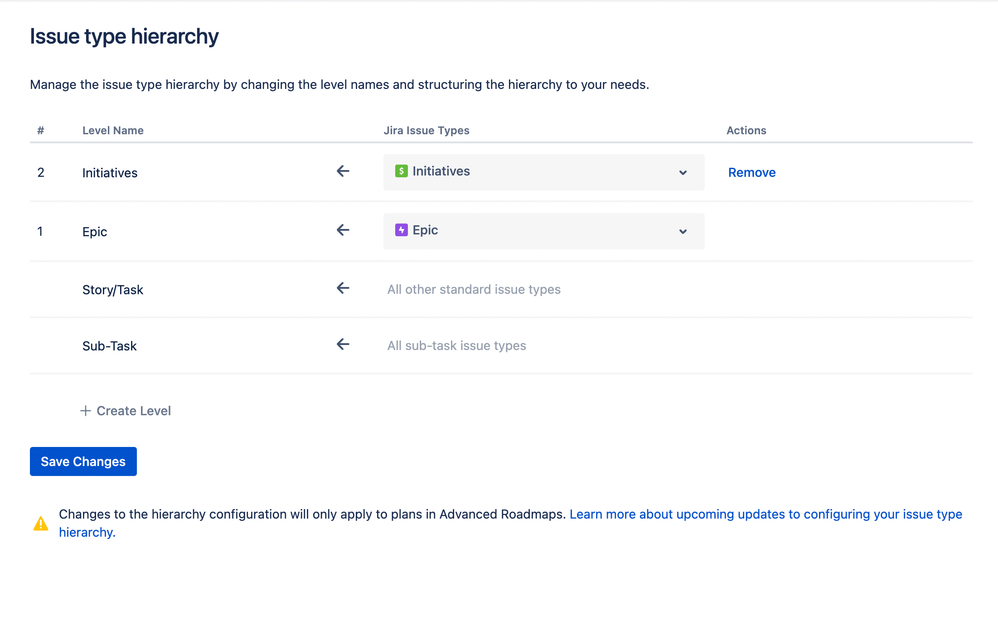
Task: Select the Sub-Task level name
Action: (110, 346)
